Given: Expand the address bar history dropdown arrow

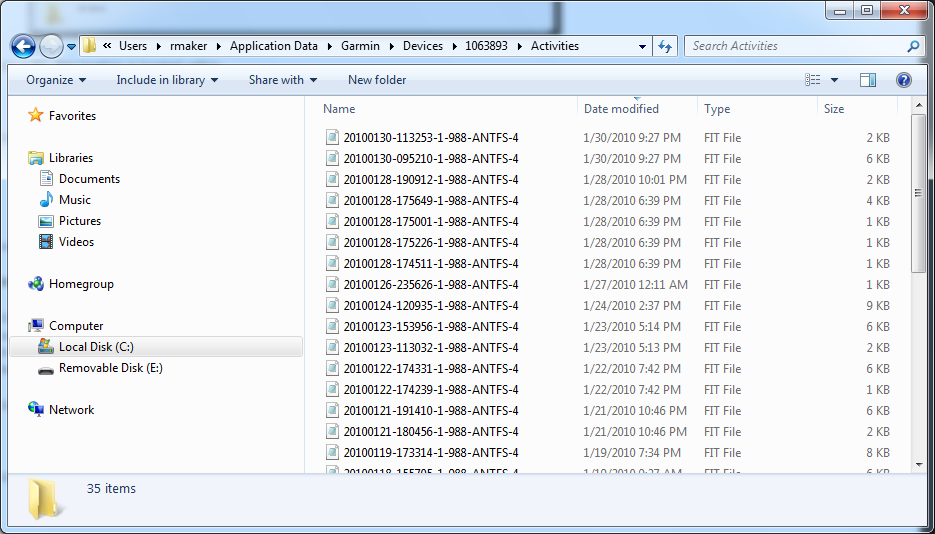Looking at the screenshot, I should tap(642, 46).
